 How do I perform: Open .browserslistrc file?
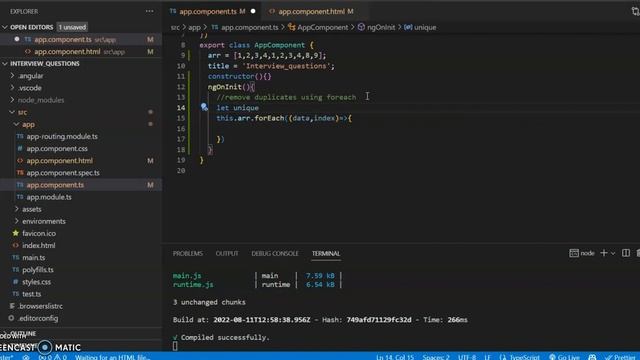pyautogui.click(x=40, y=306)
